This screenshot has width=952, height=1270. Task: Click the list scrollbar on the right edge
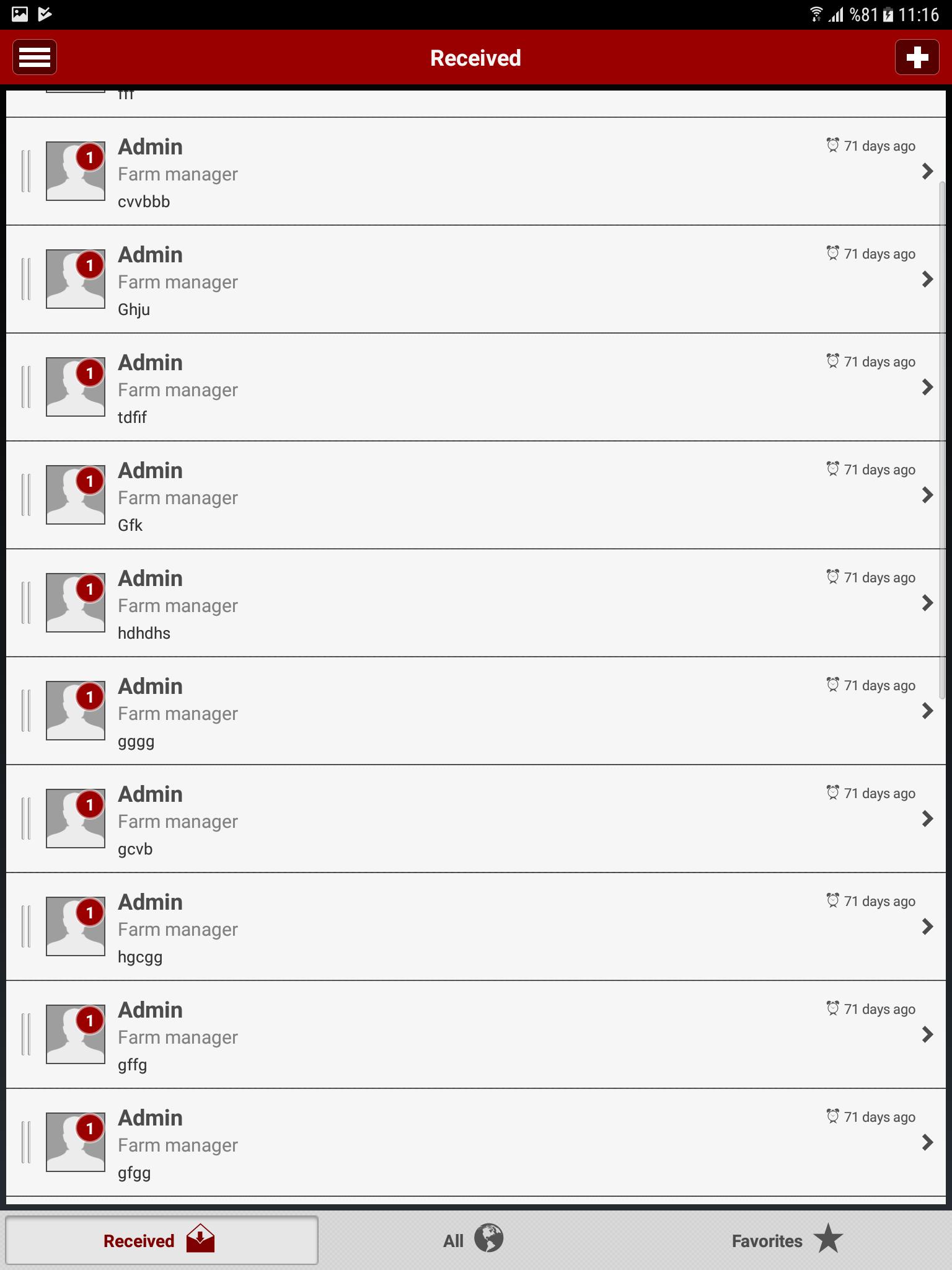(943, 440)
